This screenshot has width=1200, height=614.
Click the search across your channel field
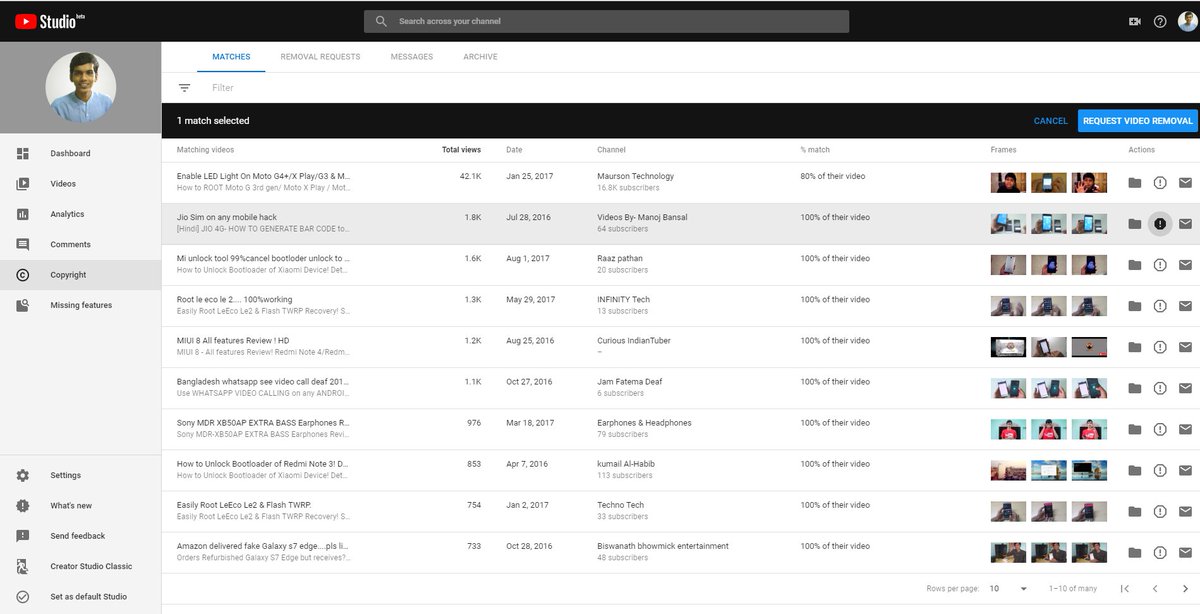(607, 21)
